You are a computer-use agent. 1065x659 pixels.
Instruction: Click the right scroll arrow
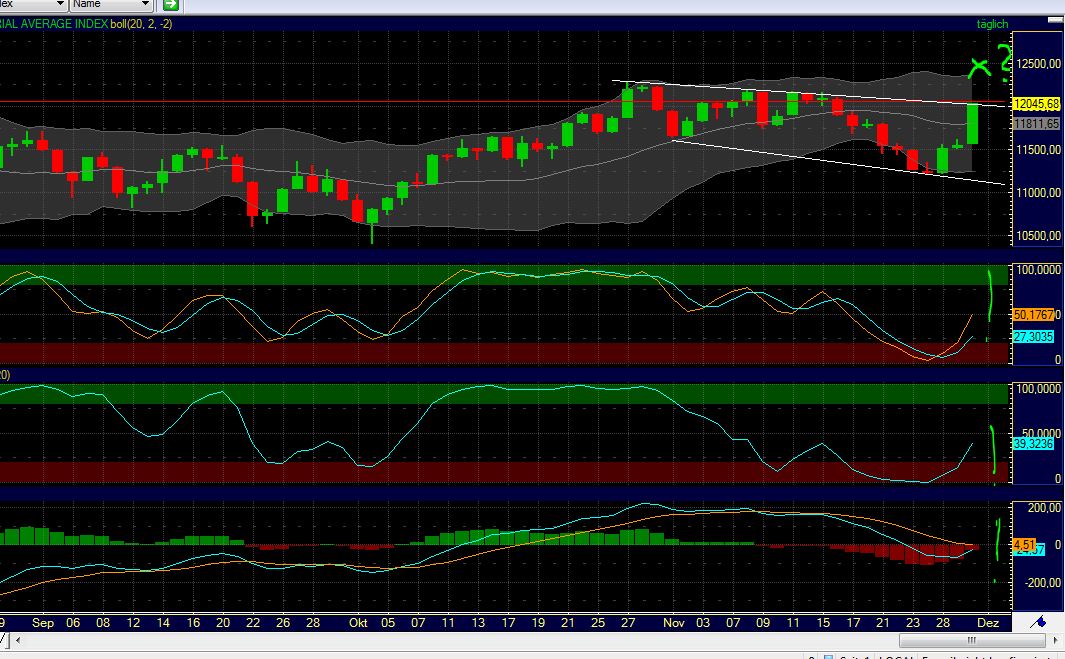1056,640
